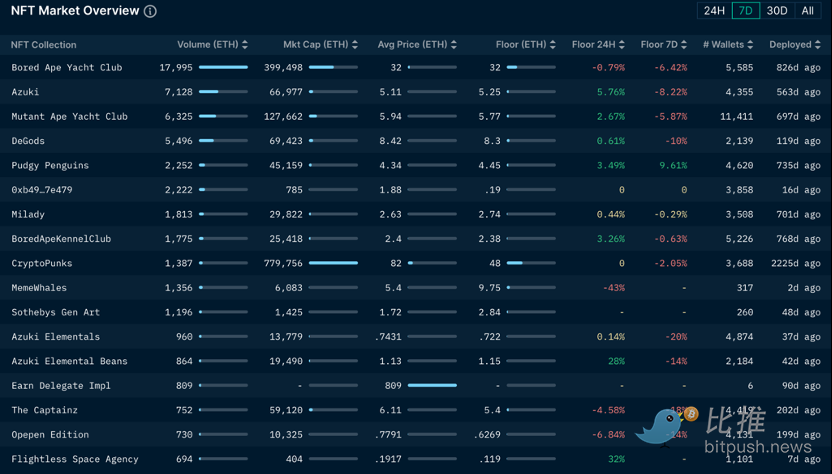Click Floor 24H sort arrows icon

[x=622, y=45]
